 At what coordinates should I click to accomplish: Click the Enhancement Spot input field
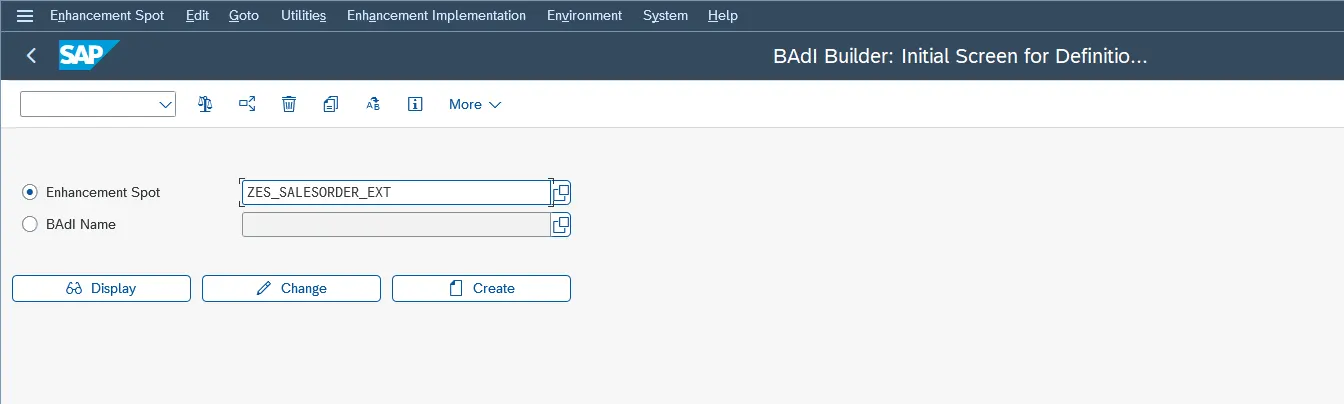pos(395,192)
